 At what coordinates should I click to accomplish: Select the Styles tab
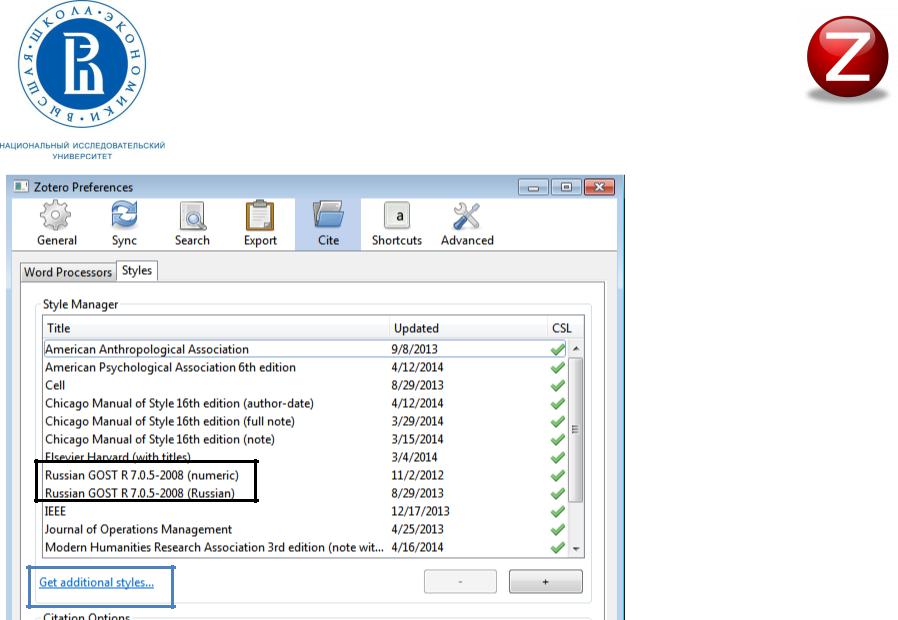point(137,271)
